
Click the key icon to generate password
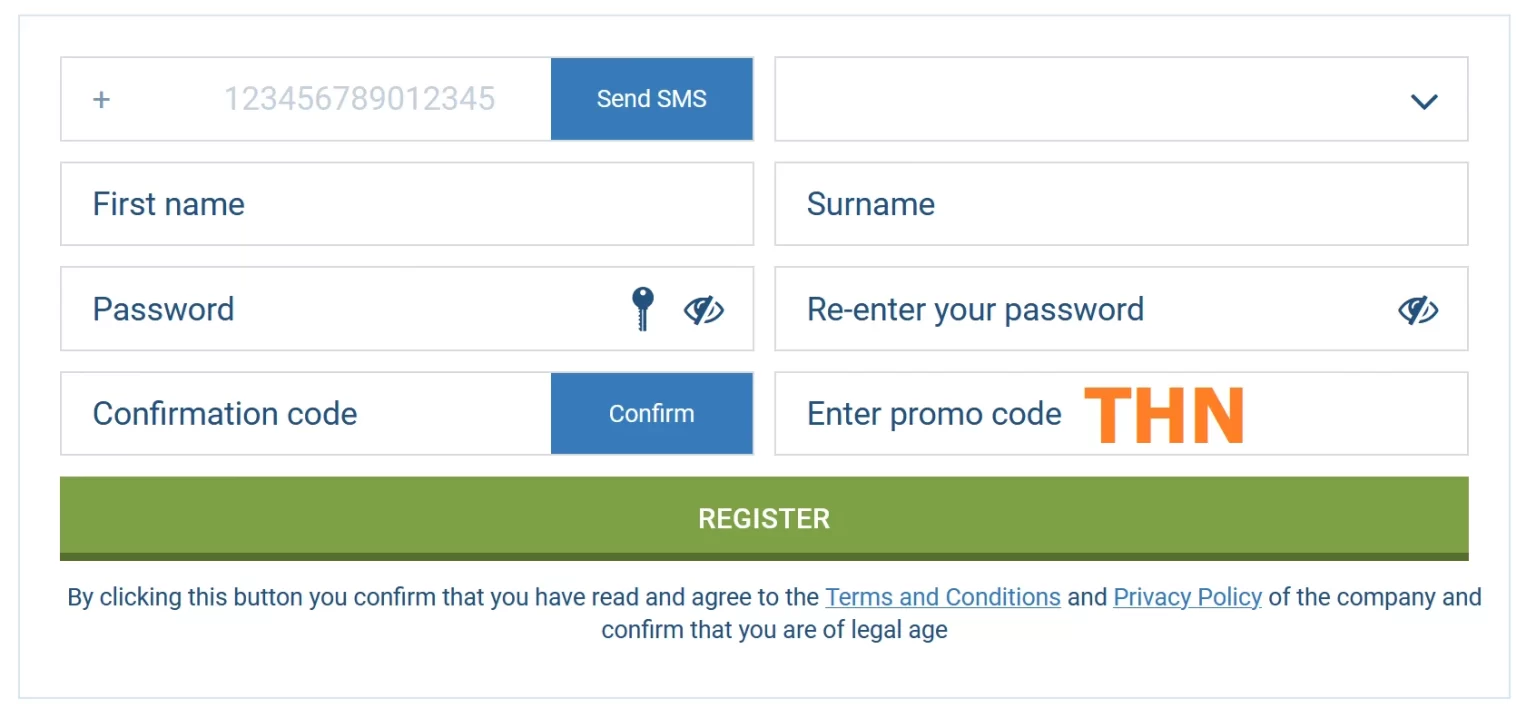[643, 309]
